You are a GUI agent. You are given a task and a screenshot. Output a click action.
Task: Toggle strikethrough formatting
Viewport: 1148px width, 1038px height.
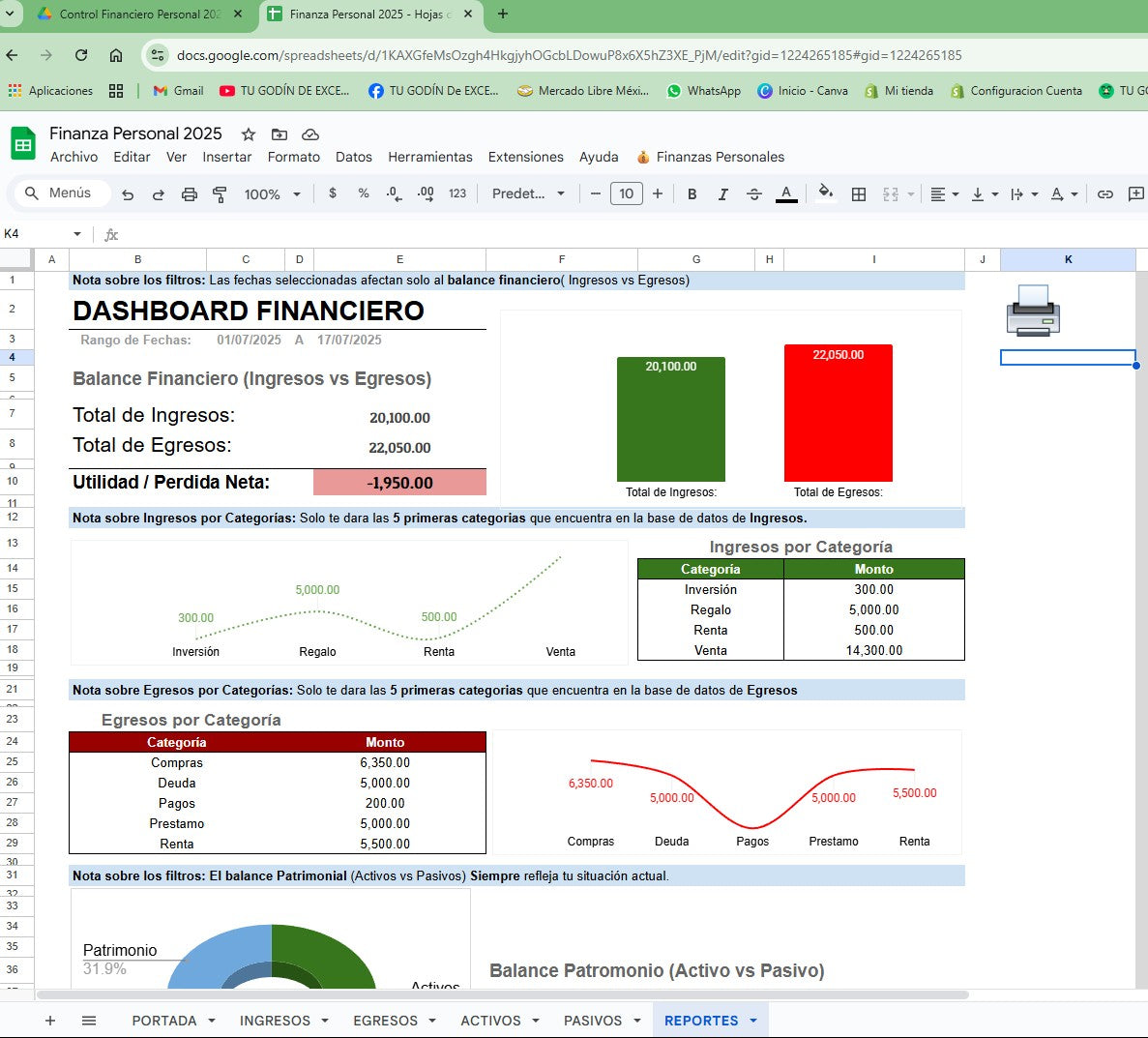click(x=754, y=194)
